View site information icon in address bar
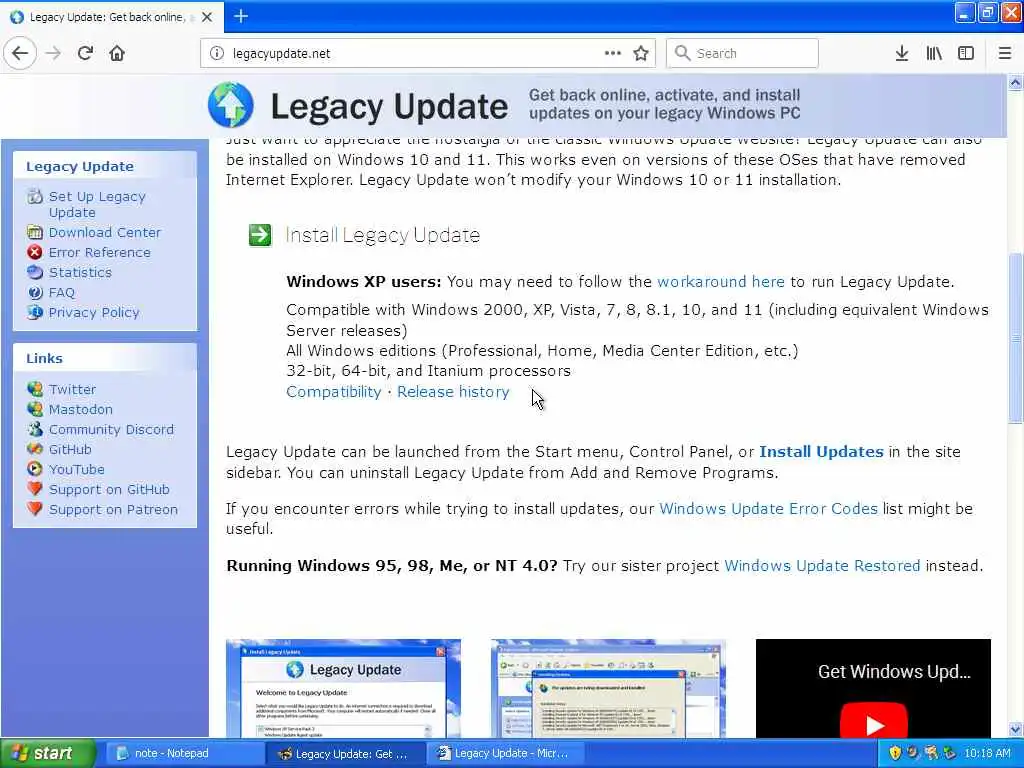Viewport: 1024px width, 768px height. (217, 54)
